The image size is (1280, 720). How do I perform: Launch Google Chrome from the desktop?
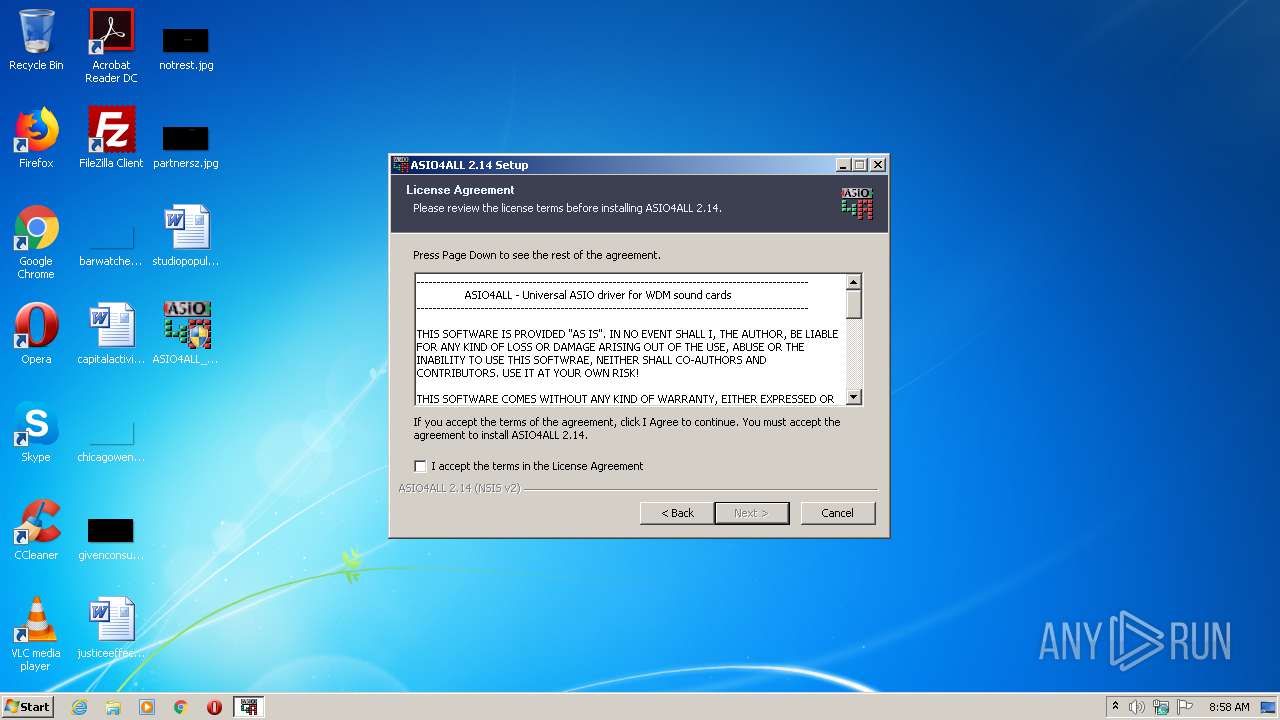(x=36, y=242)
